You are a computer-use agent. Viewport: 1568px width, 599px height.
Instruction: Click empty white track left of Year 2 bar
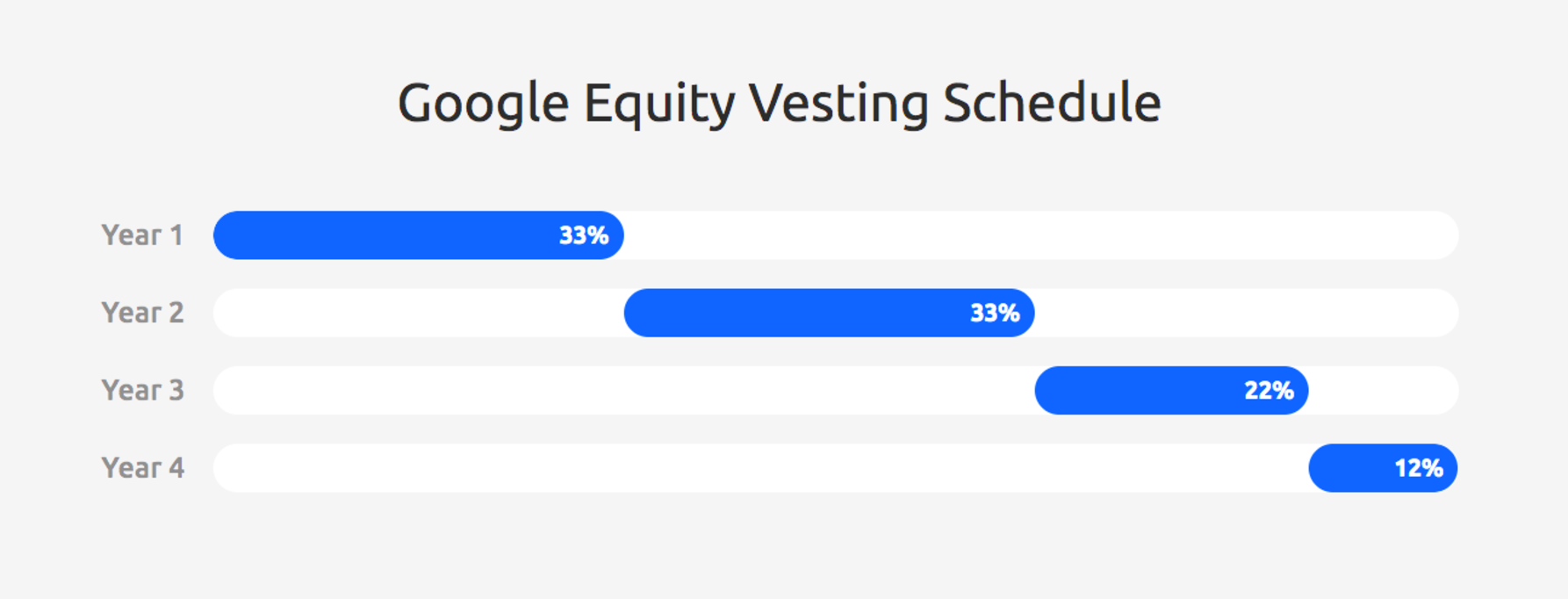(419, 313)
